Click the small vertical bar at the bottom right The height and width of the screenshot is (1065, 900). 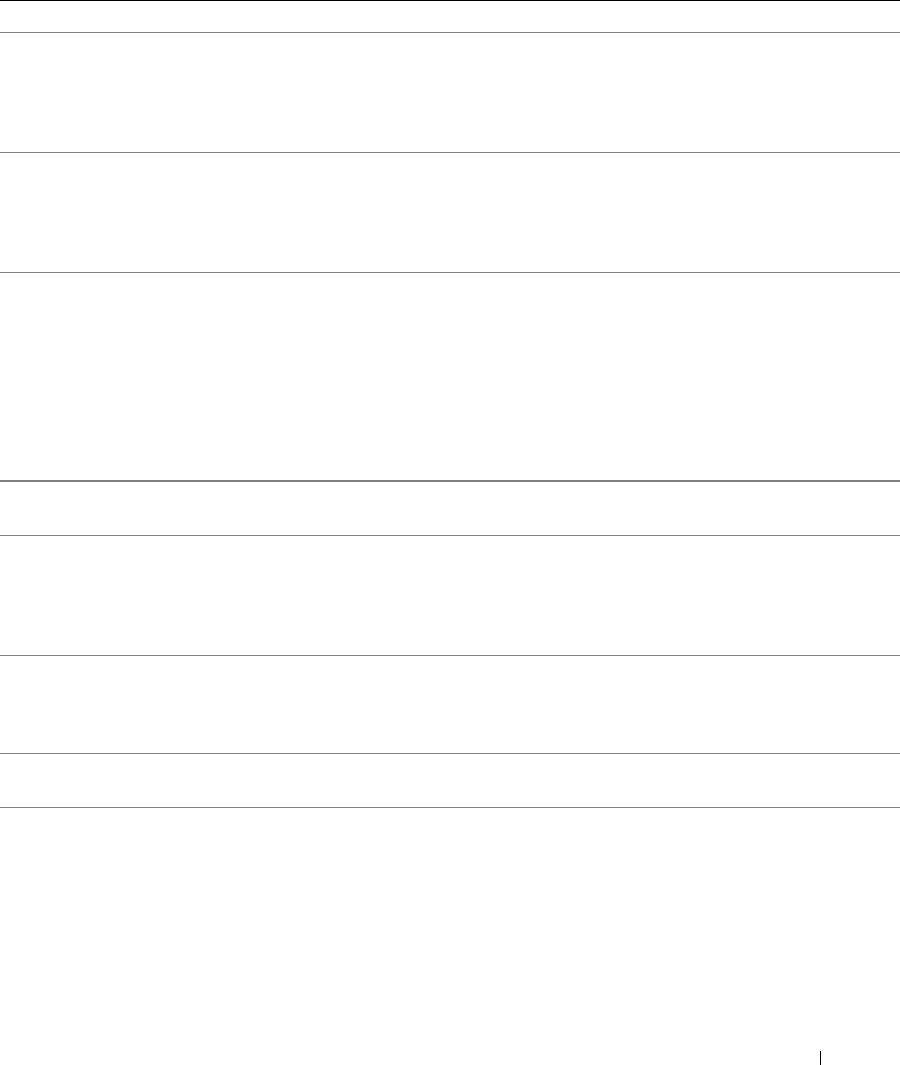[x=821, y=1058]
